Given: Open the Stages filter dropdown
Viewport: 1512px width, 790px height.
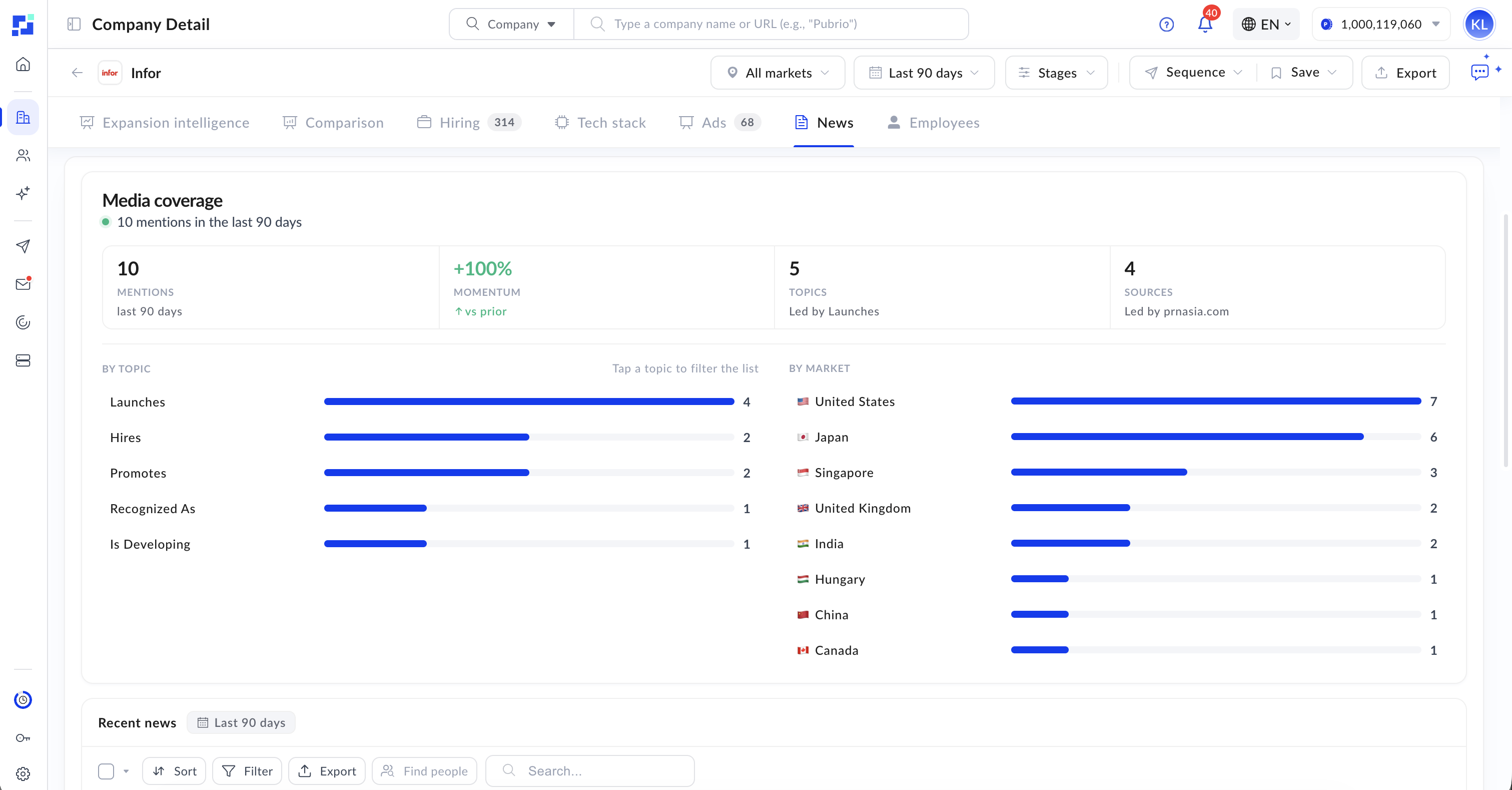Looking at the screenshot, I should pyautogui.click(x=1057, y=73).
